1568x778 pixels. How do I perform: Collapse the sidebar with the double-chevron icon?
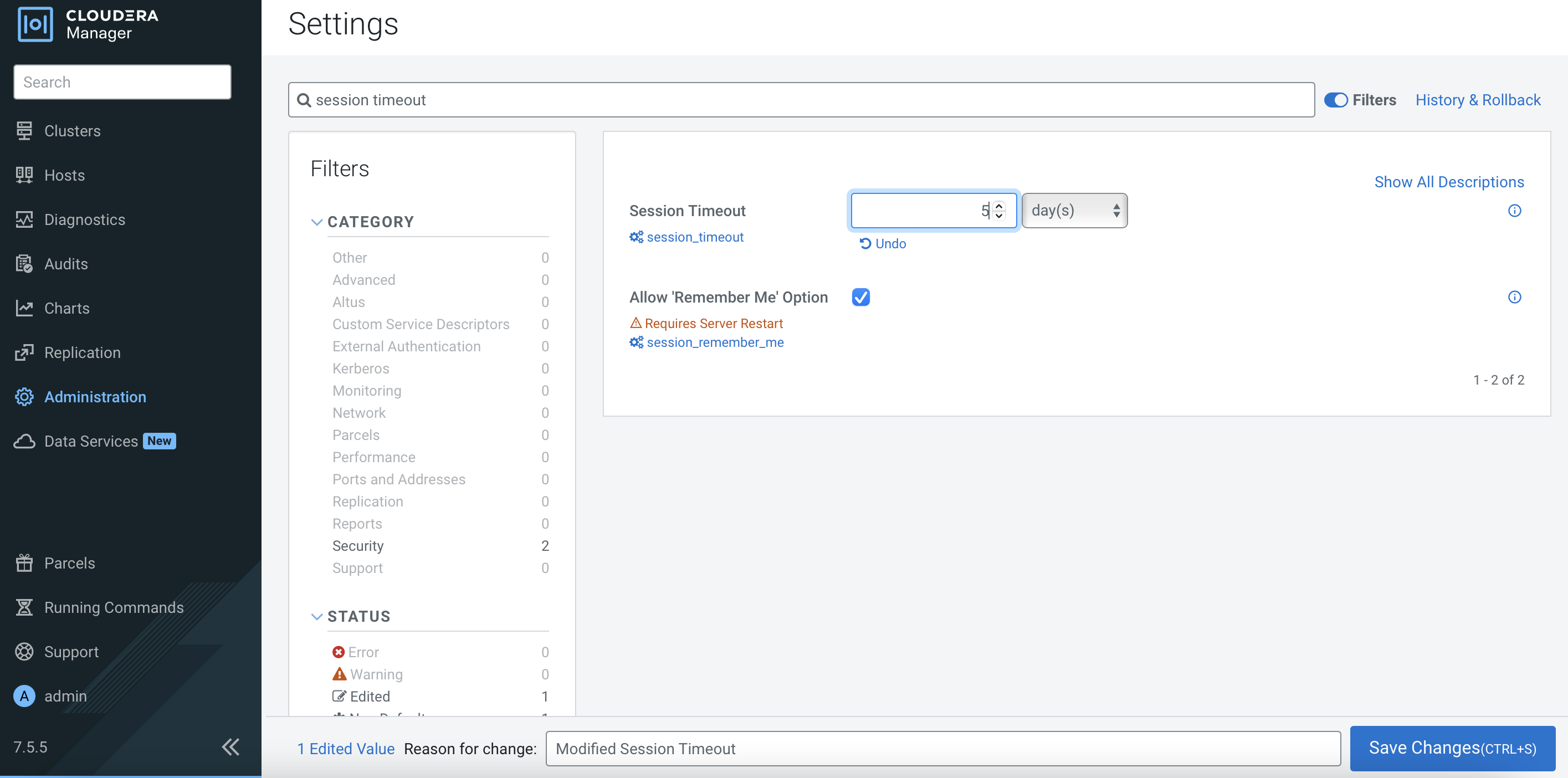(230, 747)
